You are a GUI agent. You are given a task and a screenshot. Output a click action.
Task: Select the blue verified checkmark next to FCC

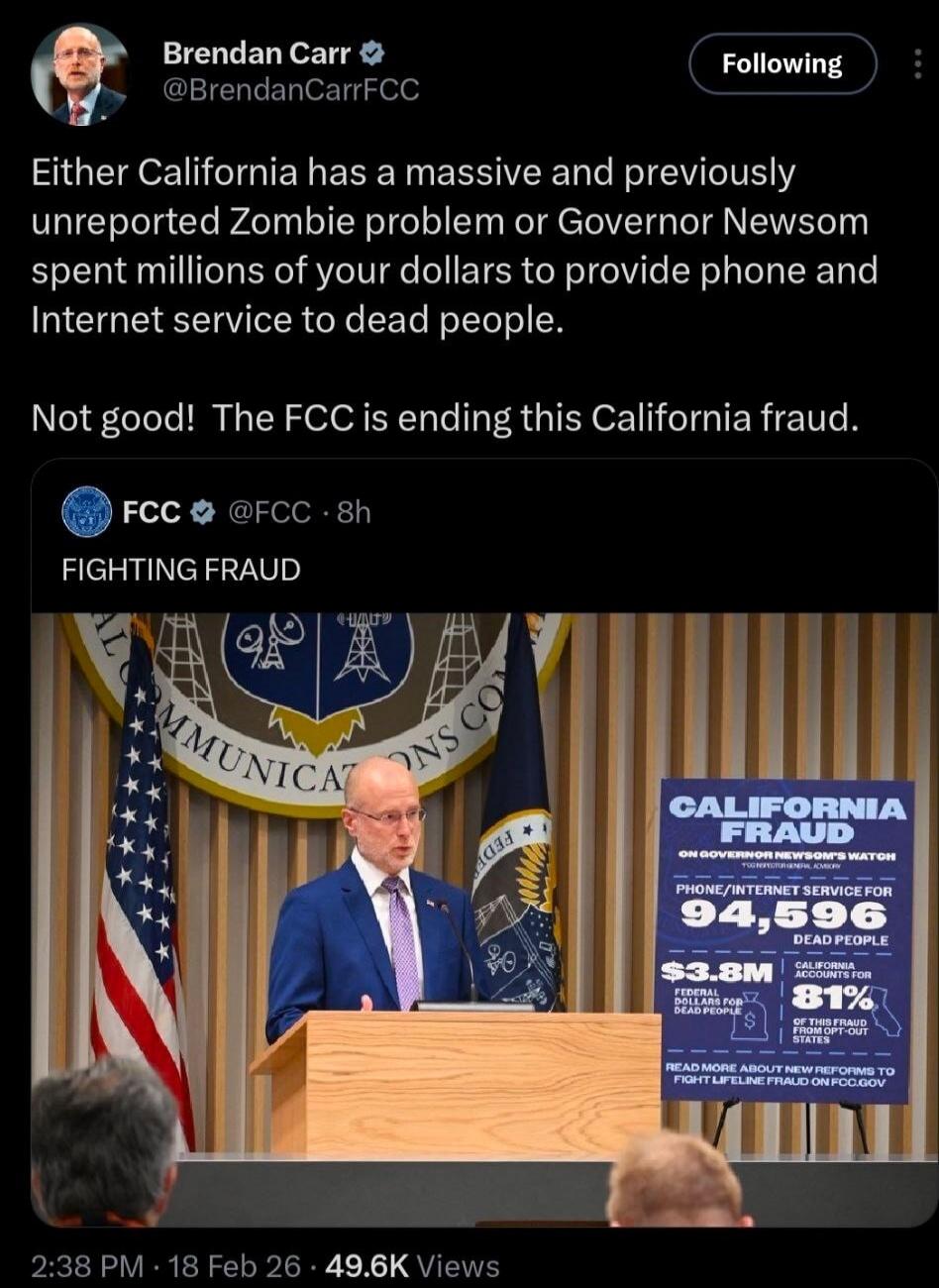[202, 512]
